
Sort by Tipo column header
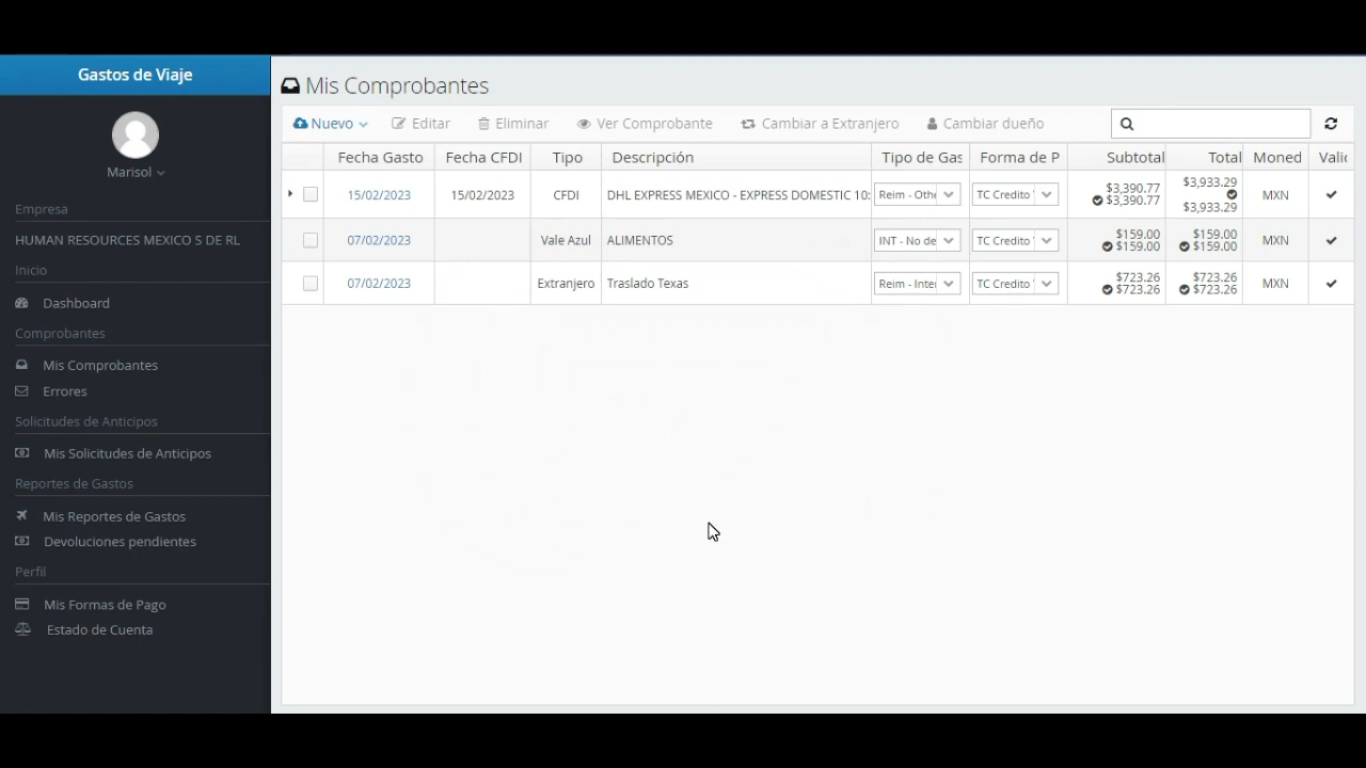pyautogui.click(x=567, y=157)
